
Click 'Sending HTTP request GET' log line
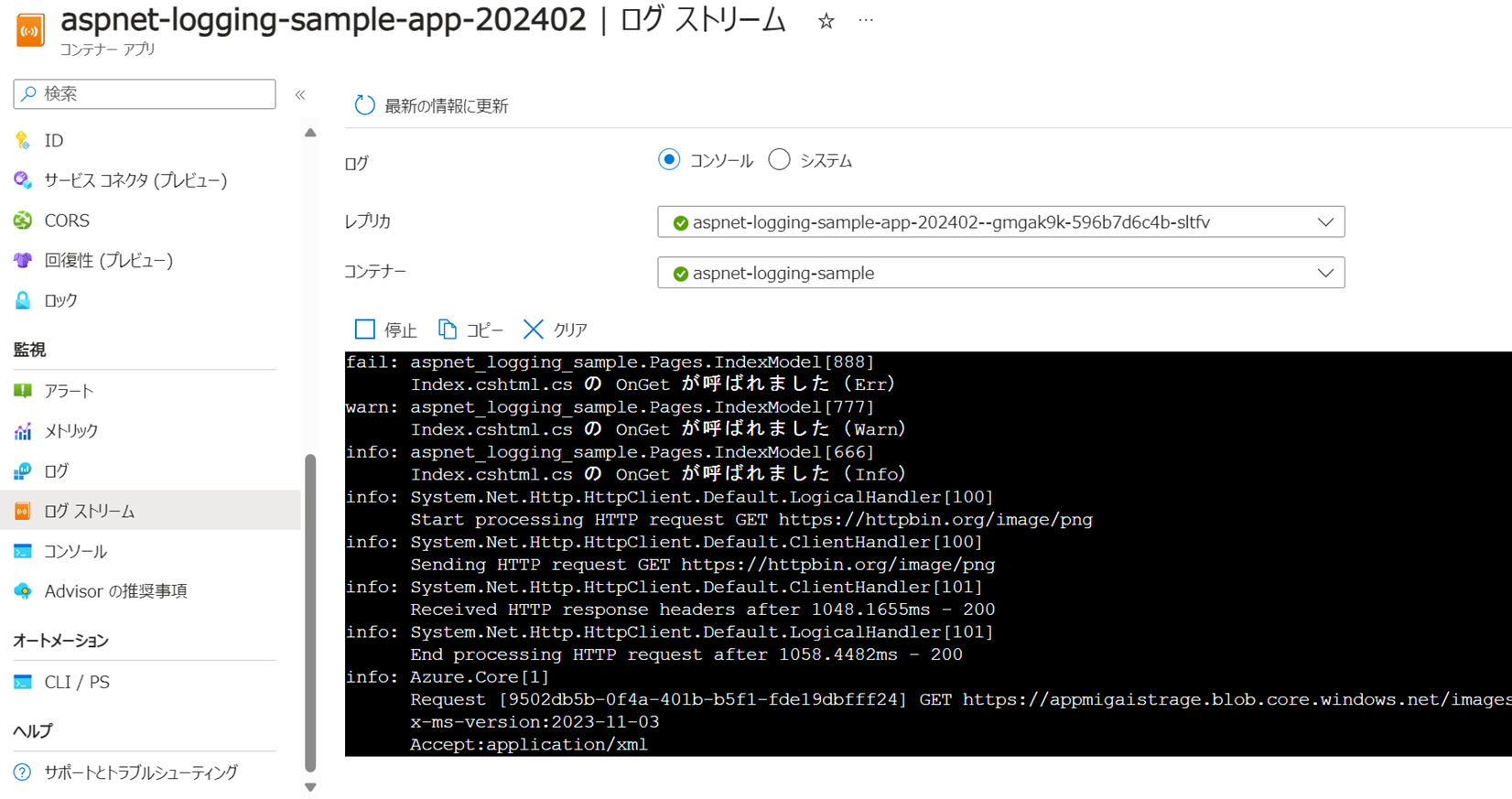click(702, 564)
